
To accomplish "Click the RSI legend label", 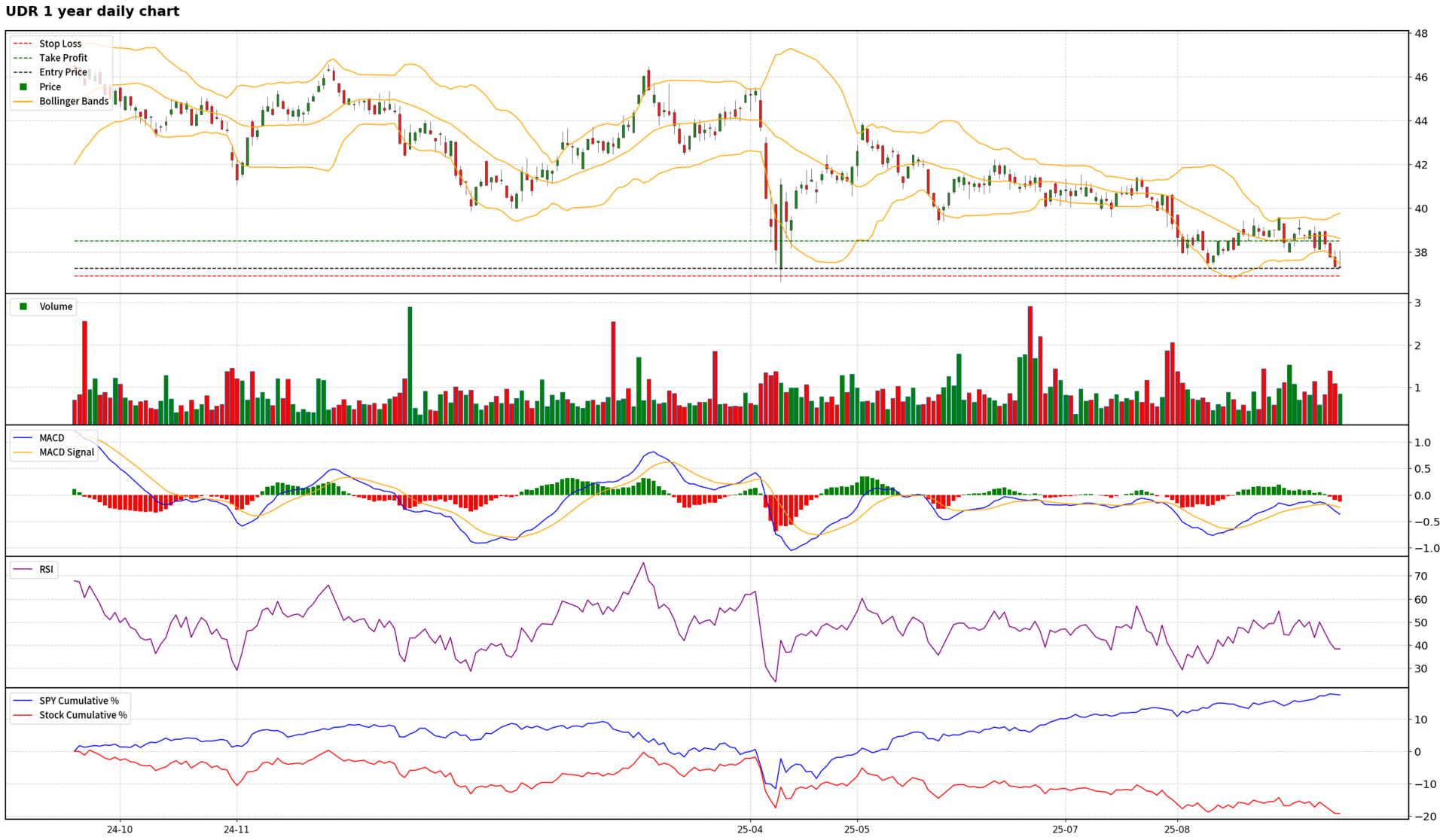I will click(x=47, y=569).
